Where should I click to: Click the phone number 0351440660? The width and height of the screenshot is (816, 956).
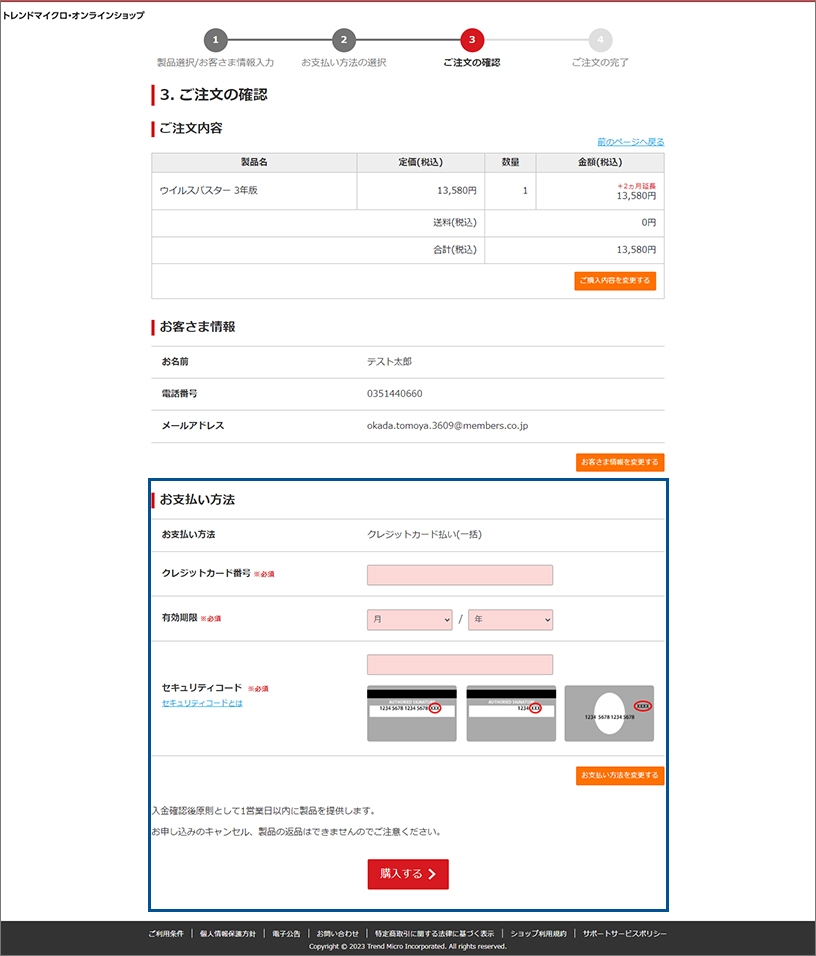point(395,394)
